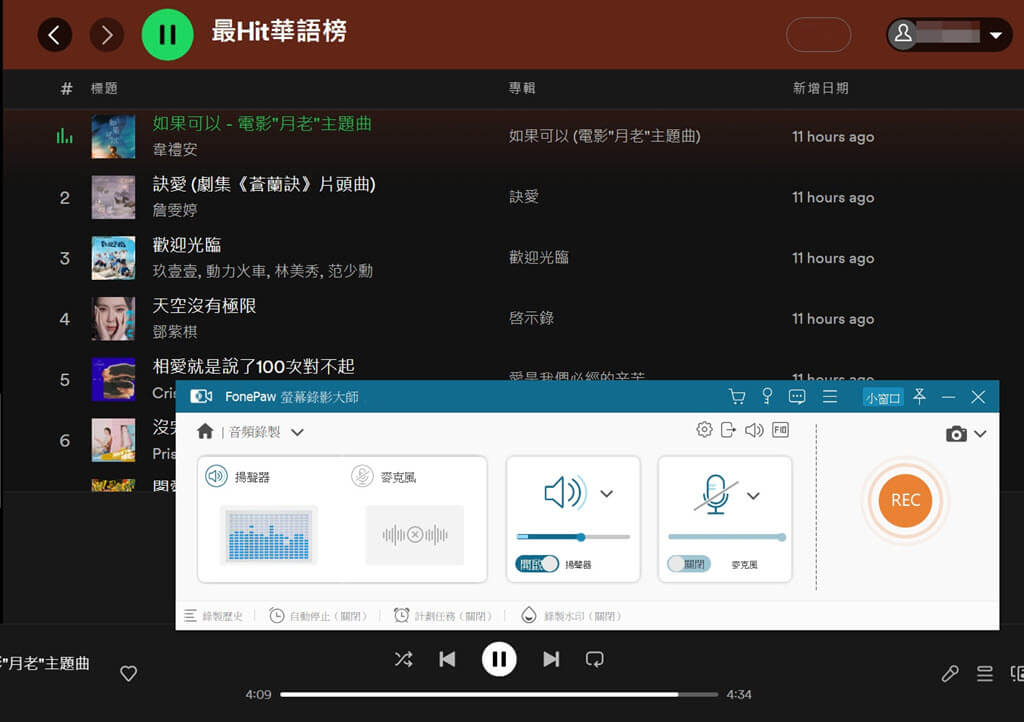Like the current song heart icon

pos(129,673)
